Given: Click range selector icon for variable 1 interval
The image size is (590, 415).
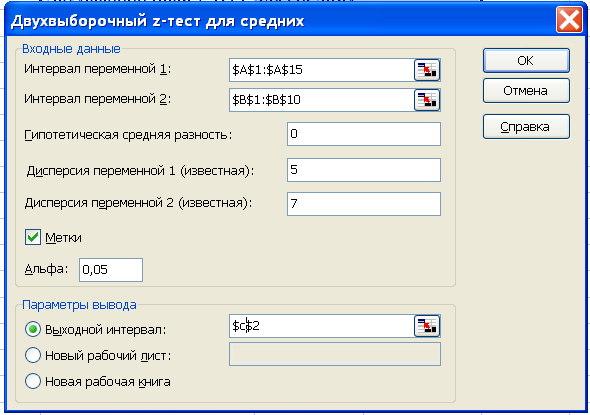Looking at the screenshot, I should [x=427, y=70].
